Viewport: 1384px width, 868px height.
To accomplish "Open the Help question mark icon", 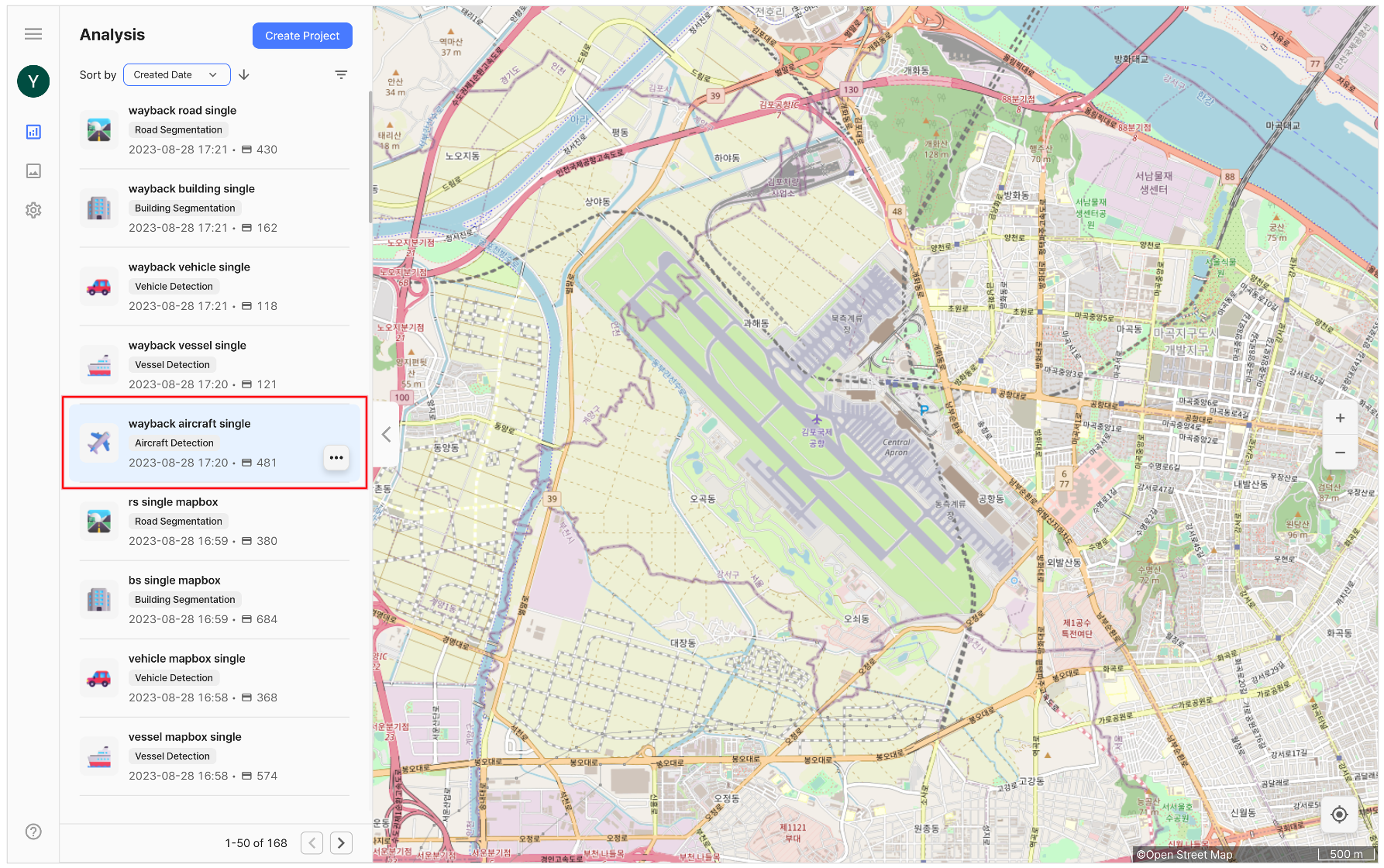I will pyautogui.click(x=33, y=832).
